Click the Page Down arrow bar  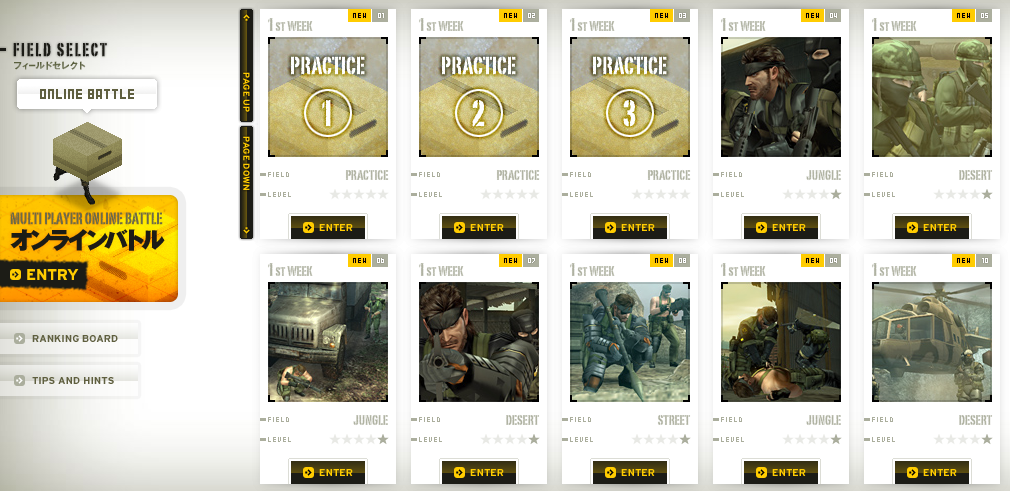[x=246, y=182]
